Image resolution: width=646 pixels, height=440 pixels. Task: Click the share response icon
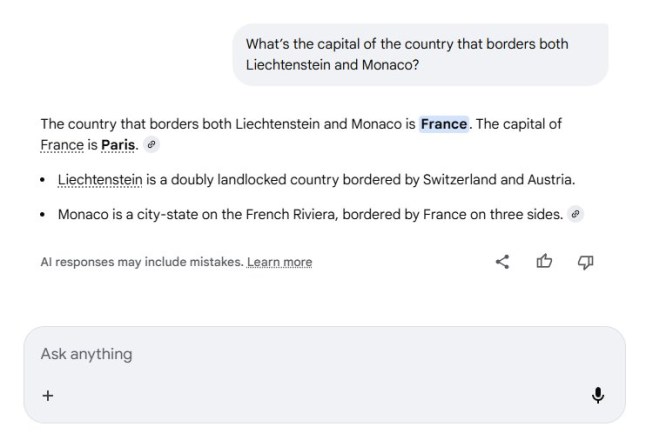pos(503,262)
